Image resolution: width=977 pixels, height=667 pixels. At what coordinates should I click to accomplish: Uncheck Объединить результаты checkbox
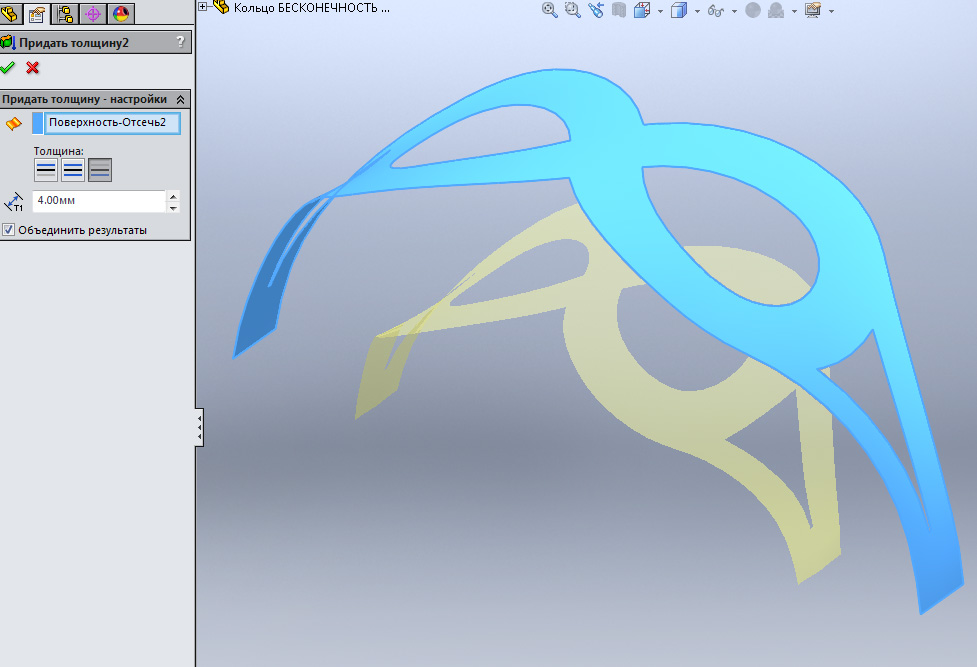coord(9,230)
